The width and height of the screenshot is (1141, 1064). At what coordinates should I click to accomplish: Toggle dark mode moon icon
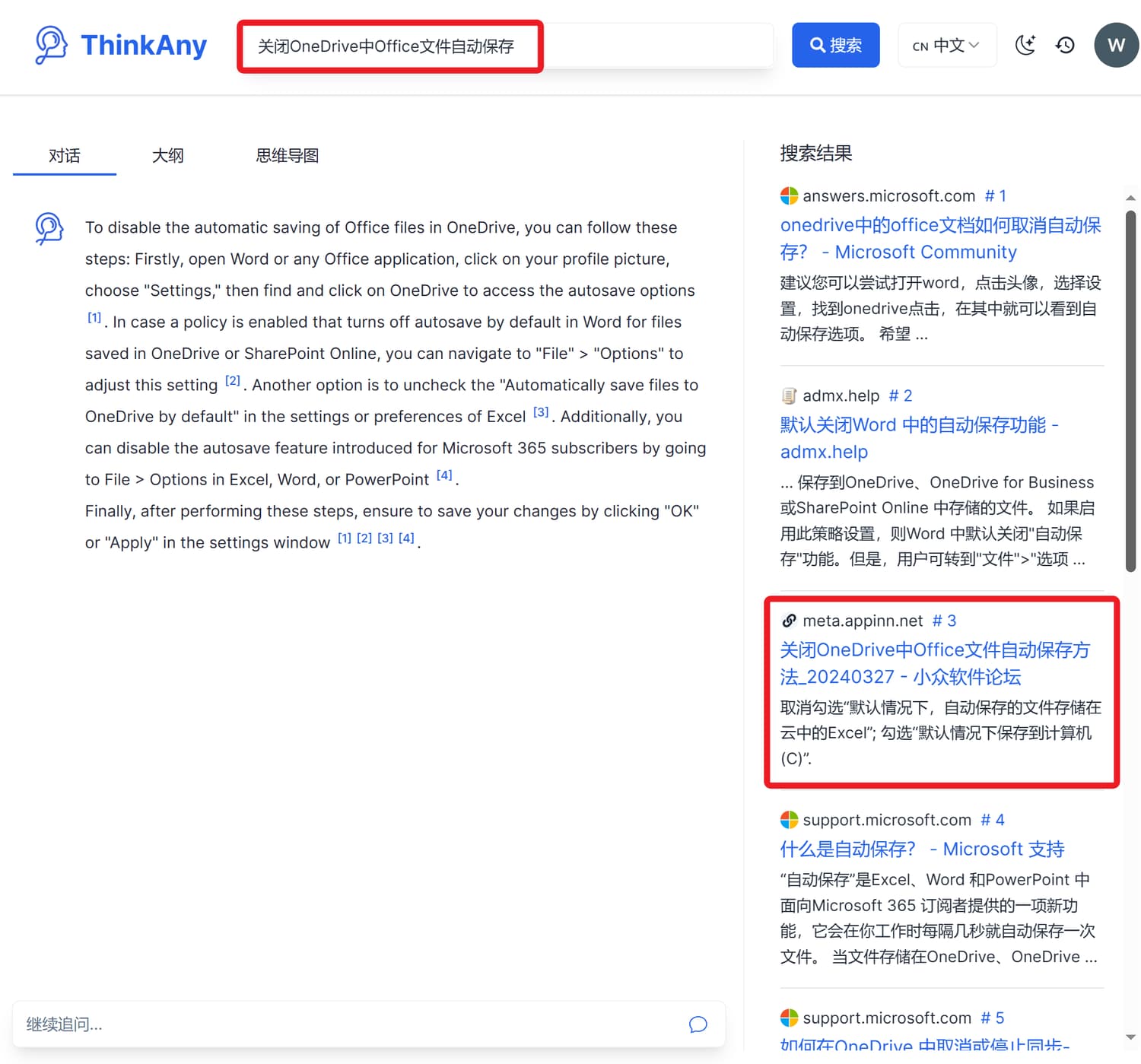(x=1025, y=45)
